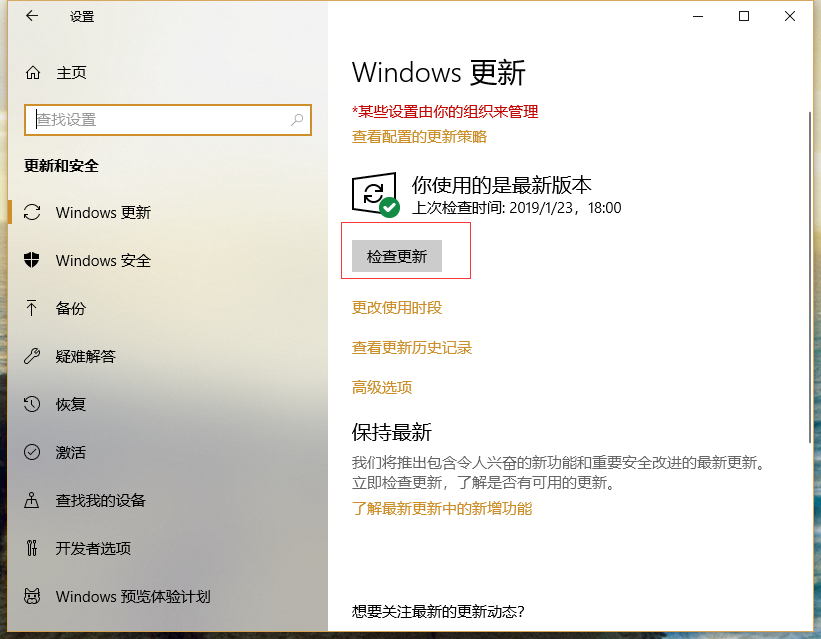Select the Windows 更新 sidebar entry
The height and width of the screenshot is (639, 821).
click(105, 212)
